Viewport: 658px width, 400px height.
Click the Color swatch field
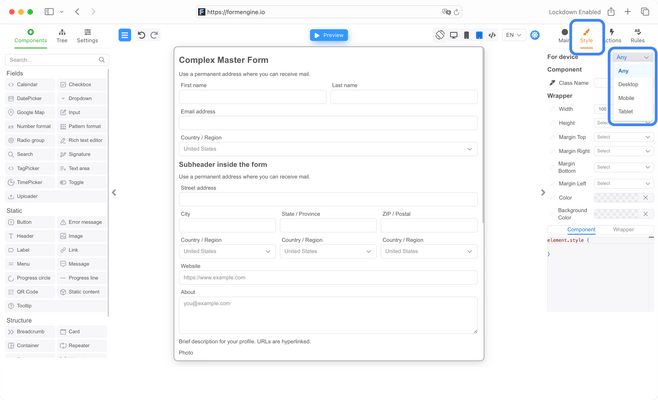(617, 198)
